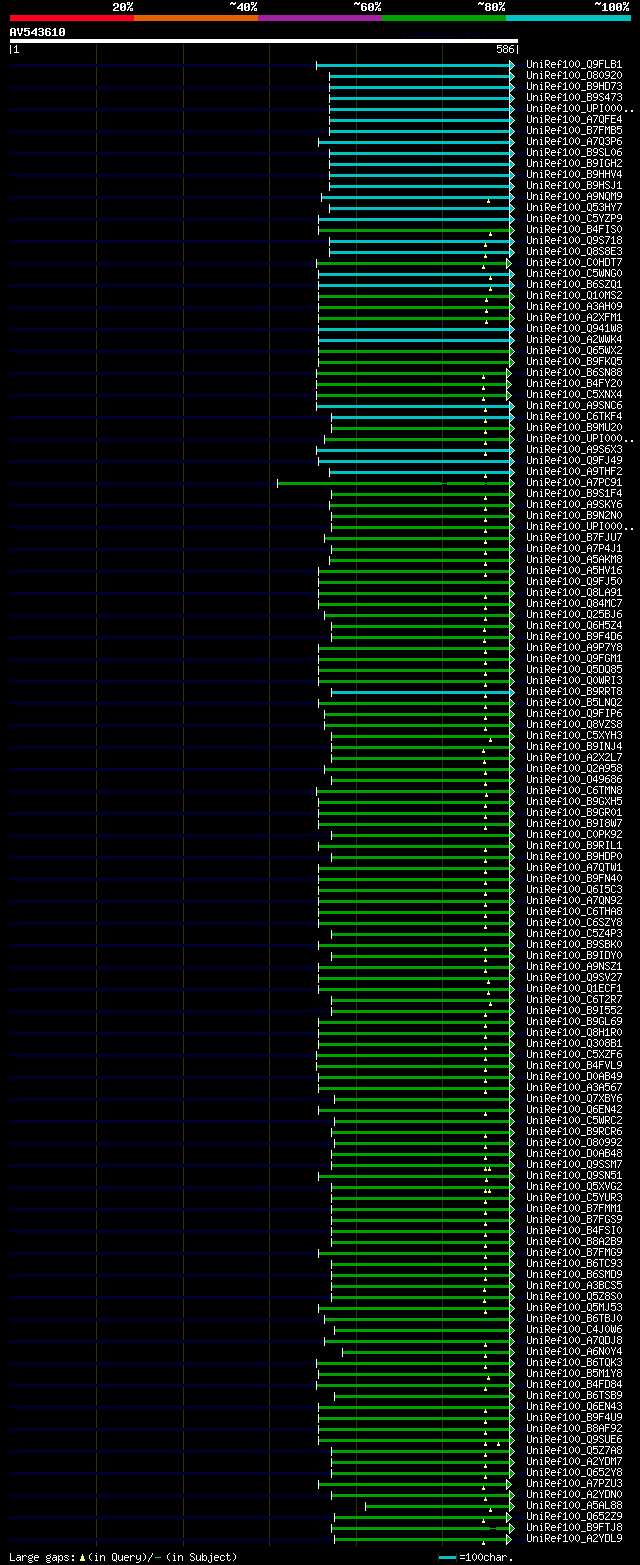640x1565 pixels.
Task: Click the UniRef100_C5WRC2 label
Action: click(x=574, y=1120)
